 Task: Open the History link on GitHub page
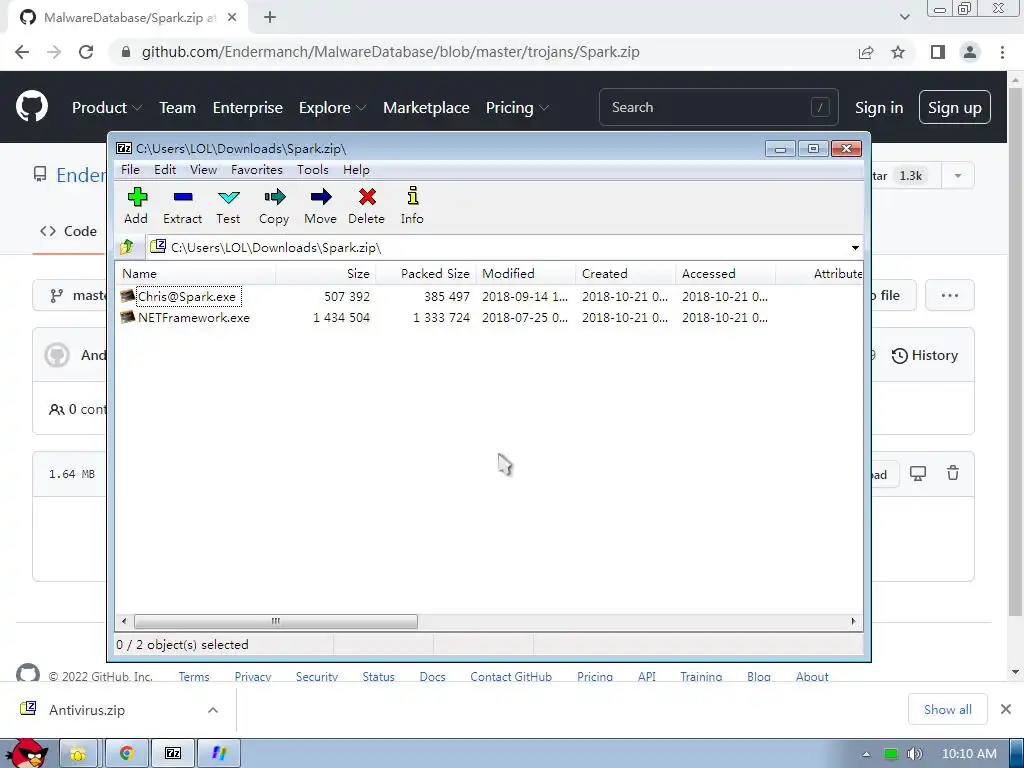925,355
